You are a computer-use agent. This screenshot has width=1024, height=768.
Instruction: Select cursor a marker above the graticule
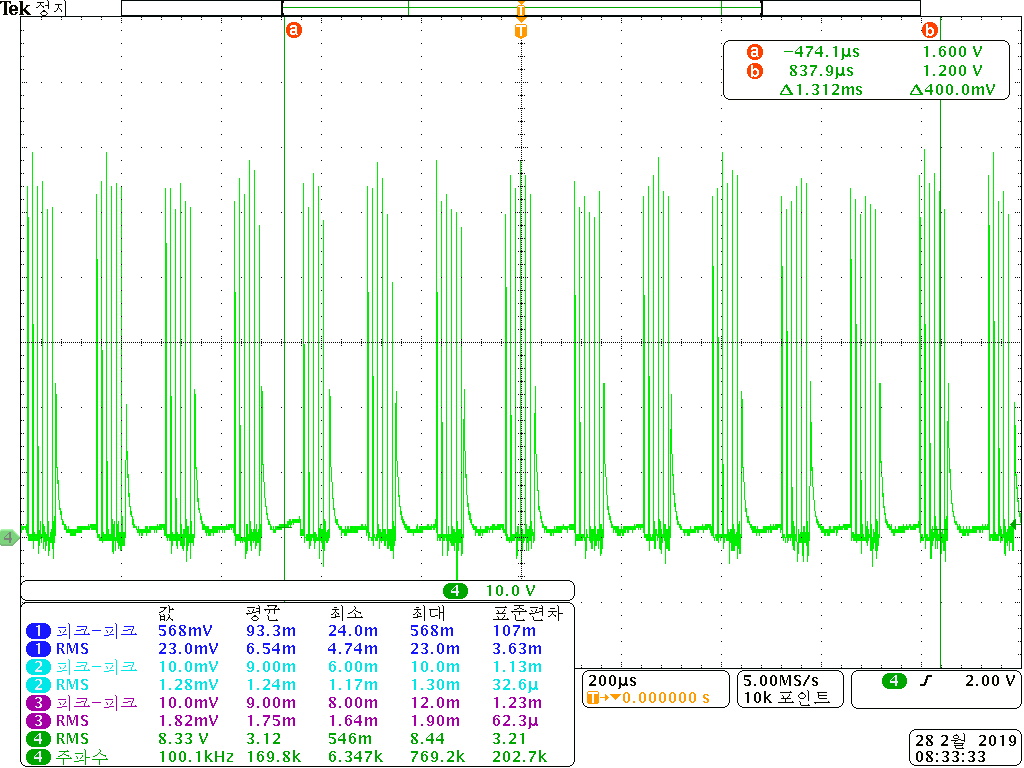[x=295, y=30]
